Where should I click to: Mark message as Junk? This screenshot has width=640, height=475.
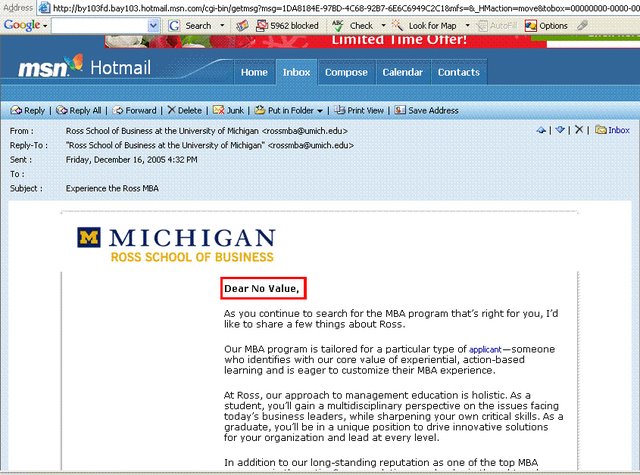[229, 110]
